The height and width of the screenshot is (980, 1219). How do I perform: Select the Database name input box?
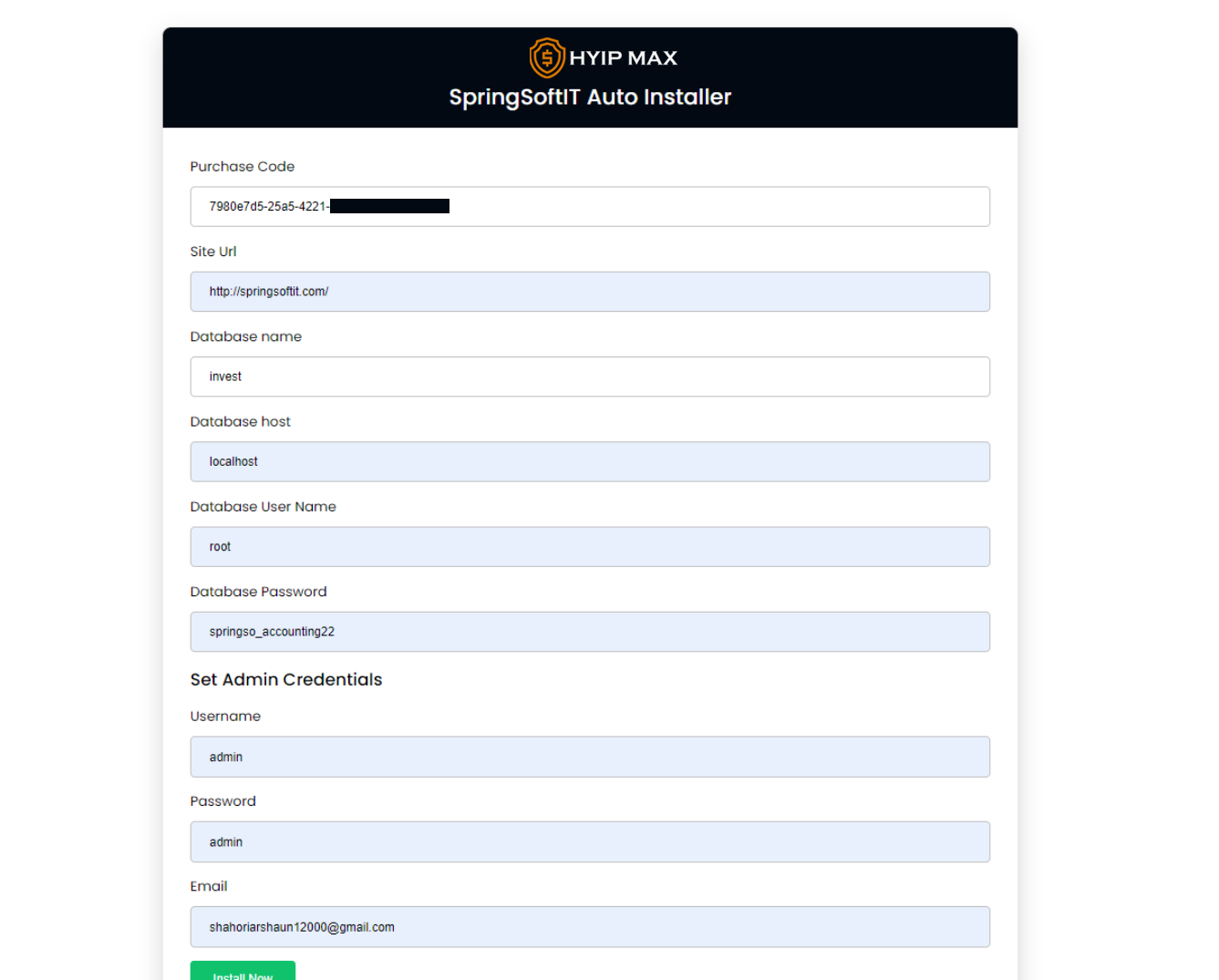590,377
